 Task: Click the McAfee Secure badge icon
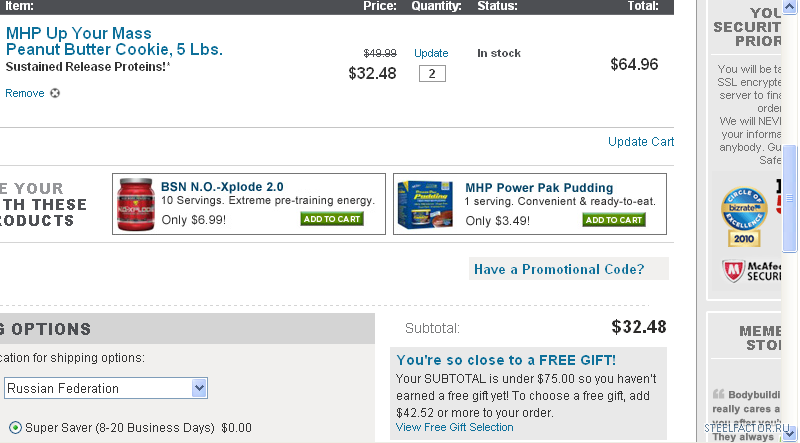[733, 271]
